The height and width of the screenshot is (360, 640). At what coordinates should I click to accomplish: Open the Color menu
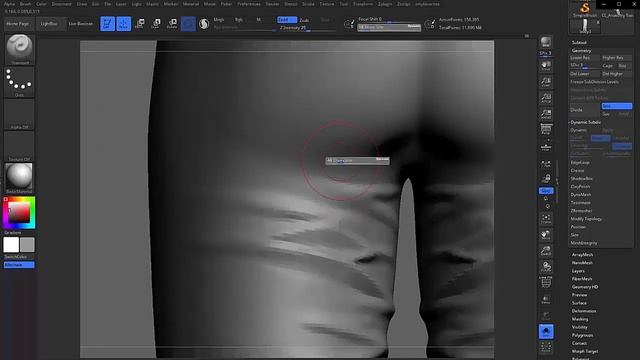coord(41,4)
